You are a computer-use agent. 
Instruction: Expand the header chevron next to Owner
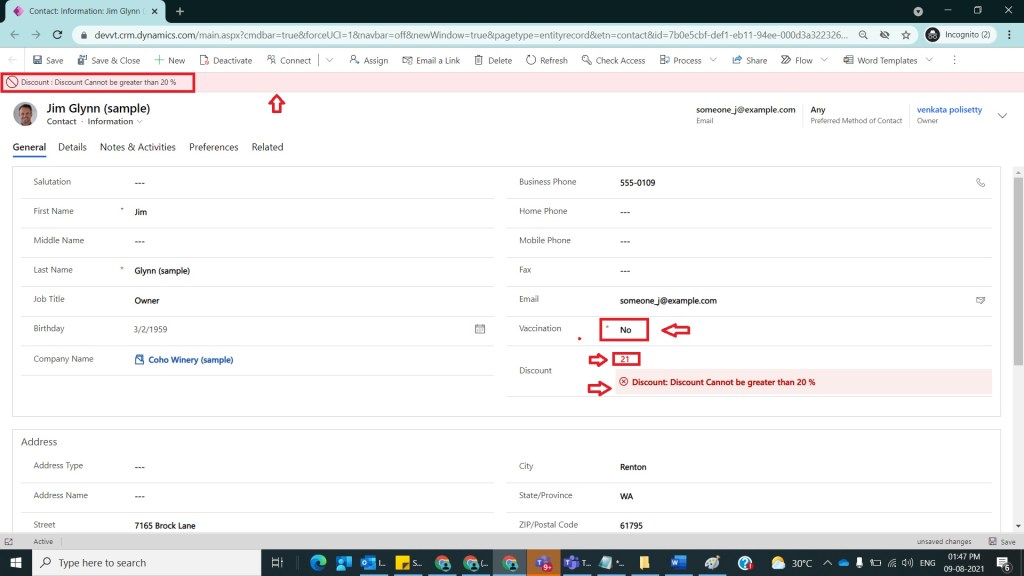click(1002, 116)
